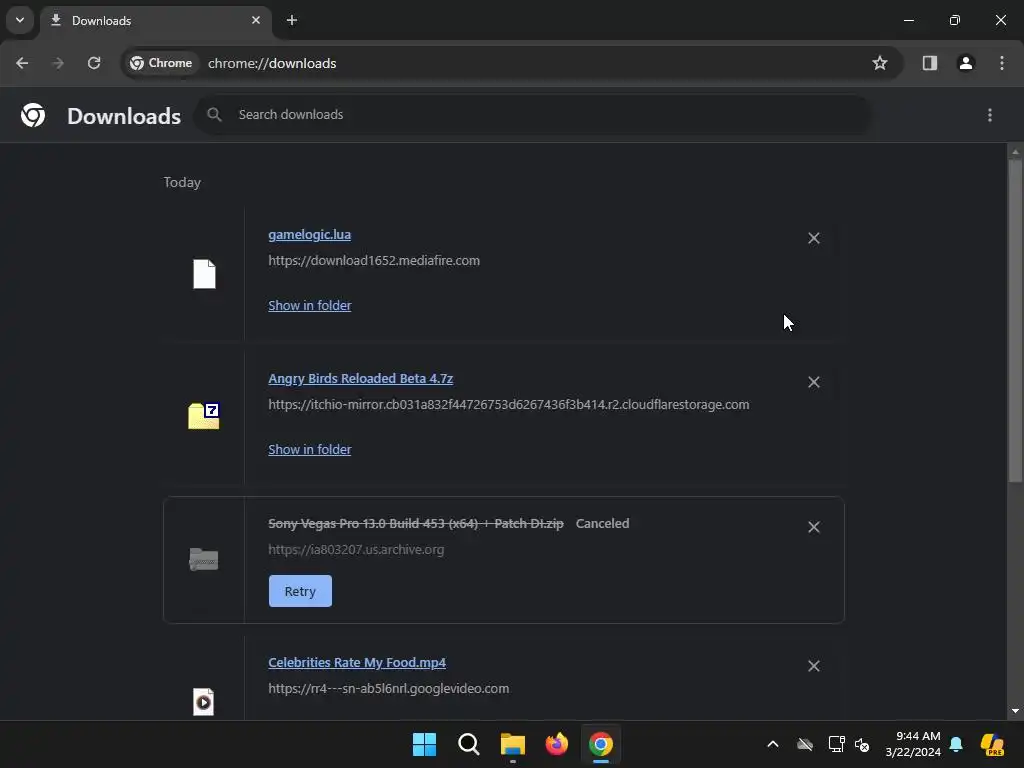1024x768 pixels.
Task: Select the Downloads browser tab
Action: pos(155,21)
